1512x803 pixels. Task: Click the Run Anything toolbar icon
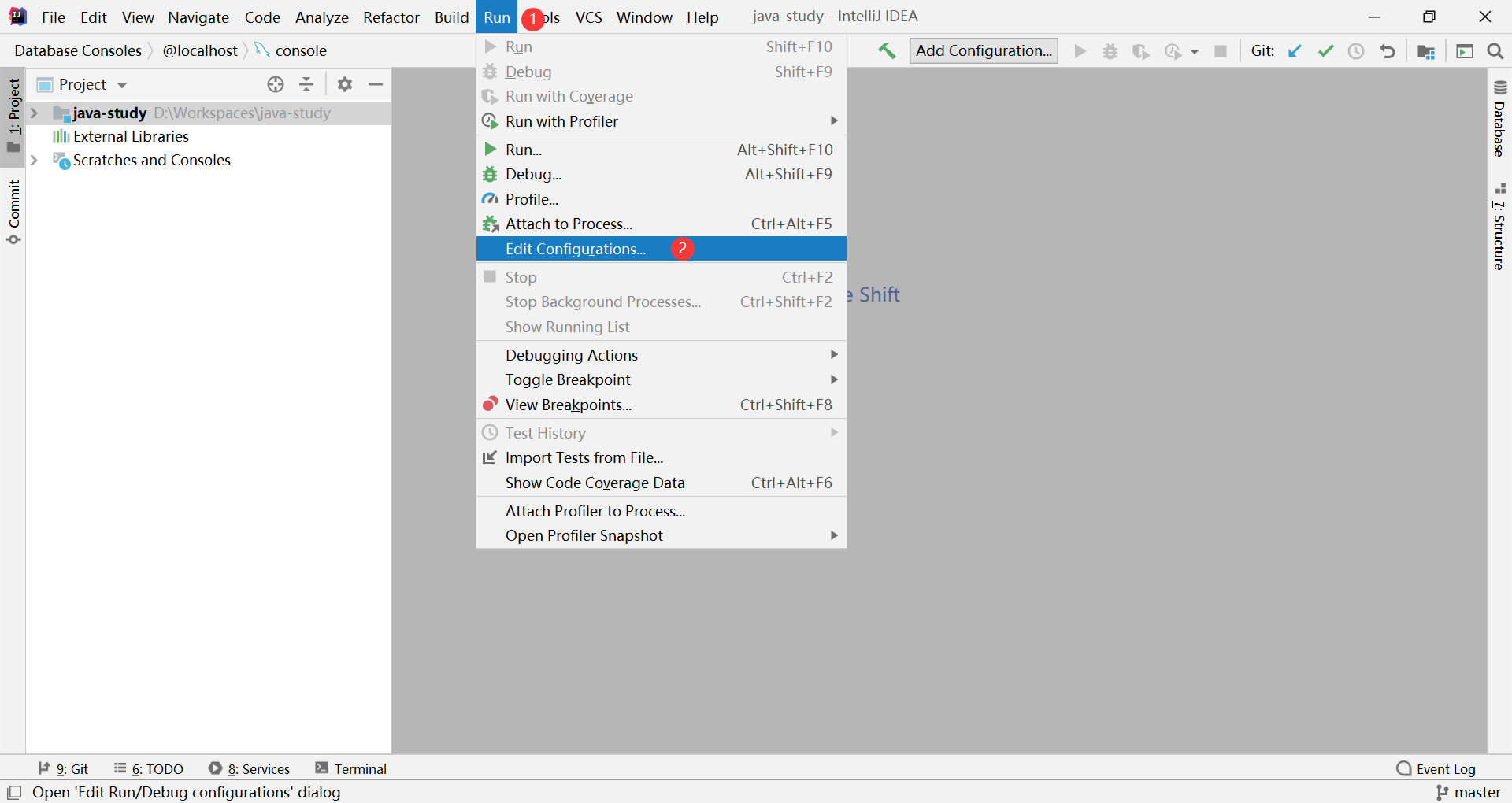[1465, 51]
